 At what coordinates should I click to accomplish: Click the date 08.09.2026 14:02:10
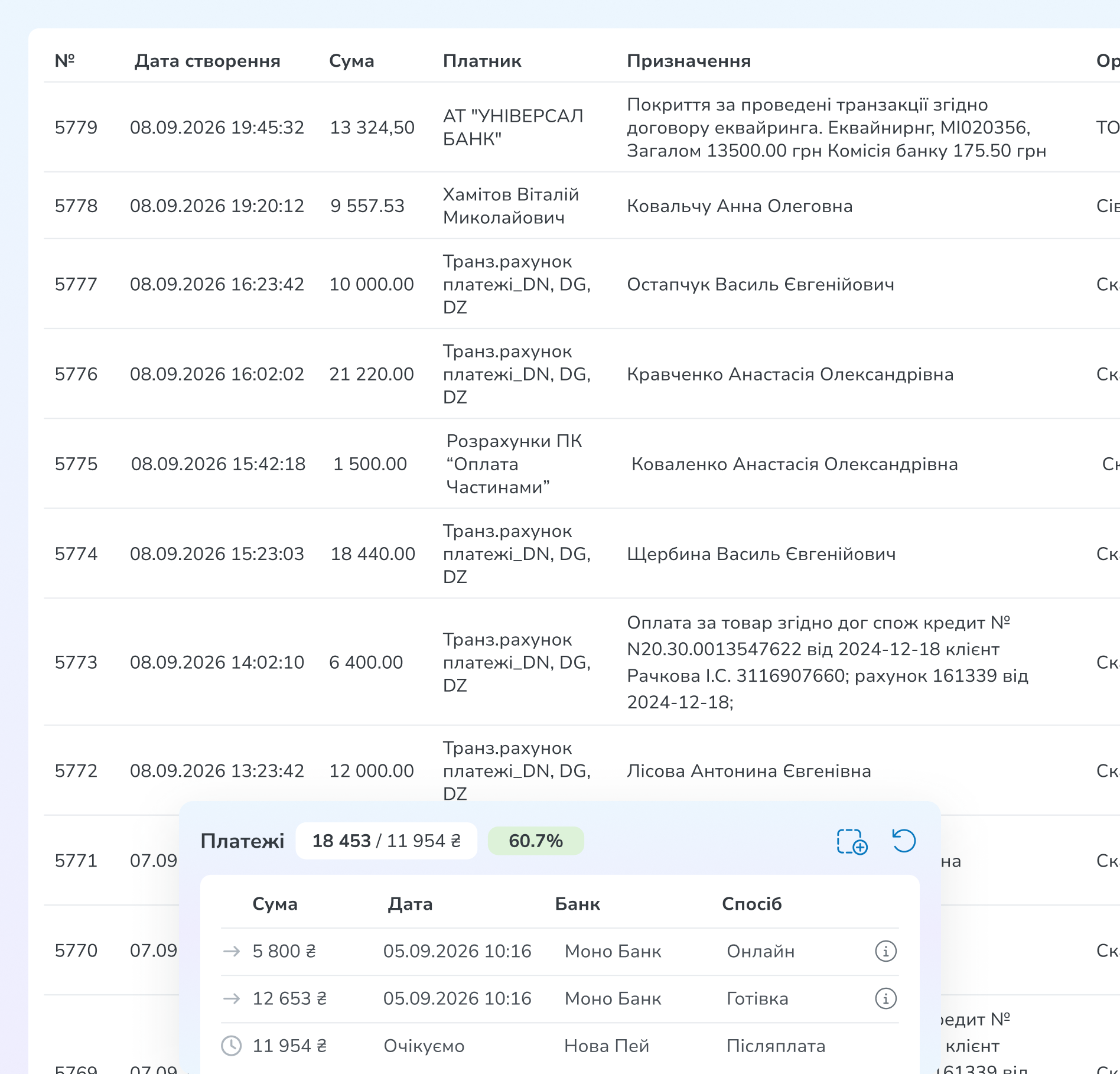coord(217,662)
